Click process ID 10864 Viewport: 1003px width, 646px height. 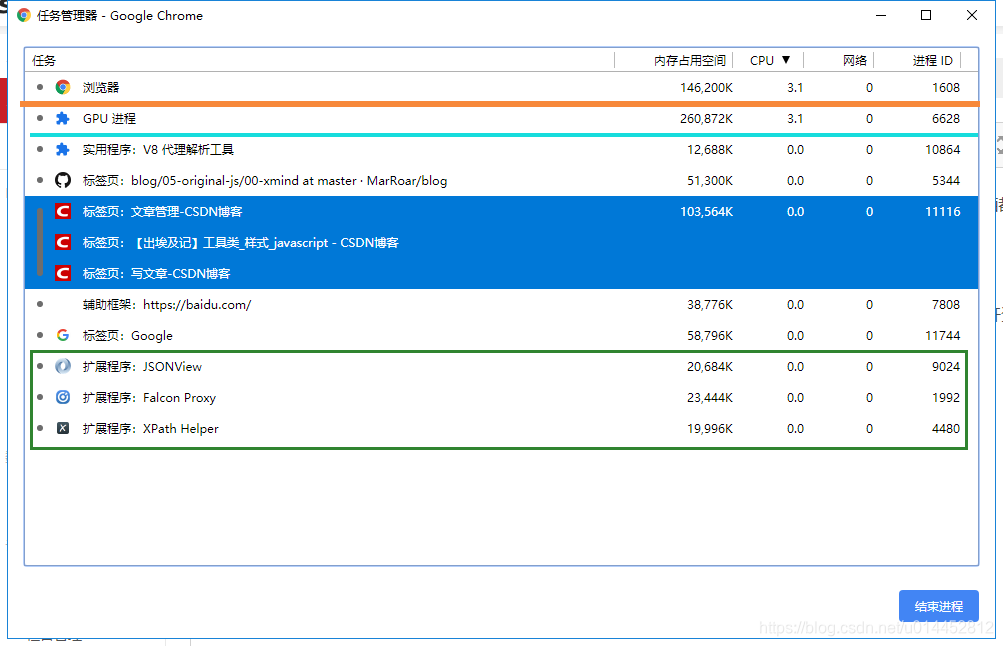coord(943,150)
